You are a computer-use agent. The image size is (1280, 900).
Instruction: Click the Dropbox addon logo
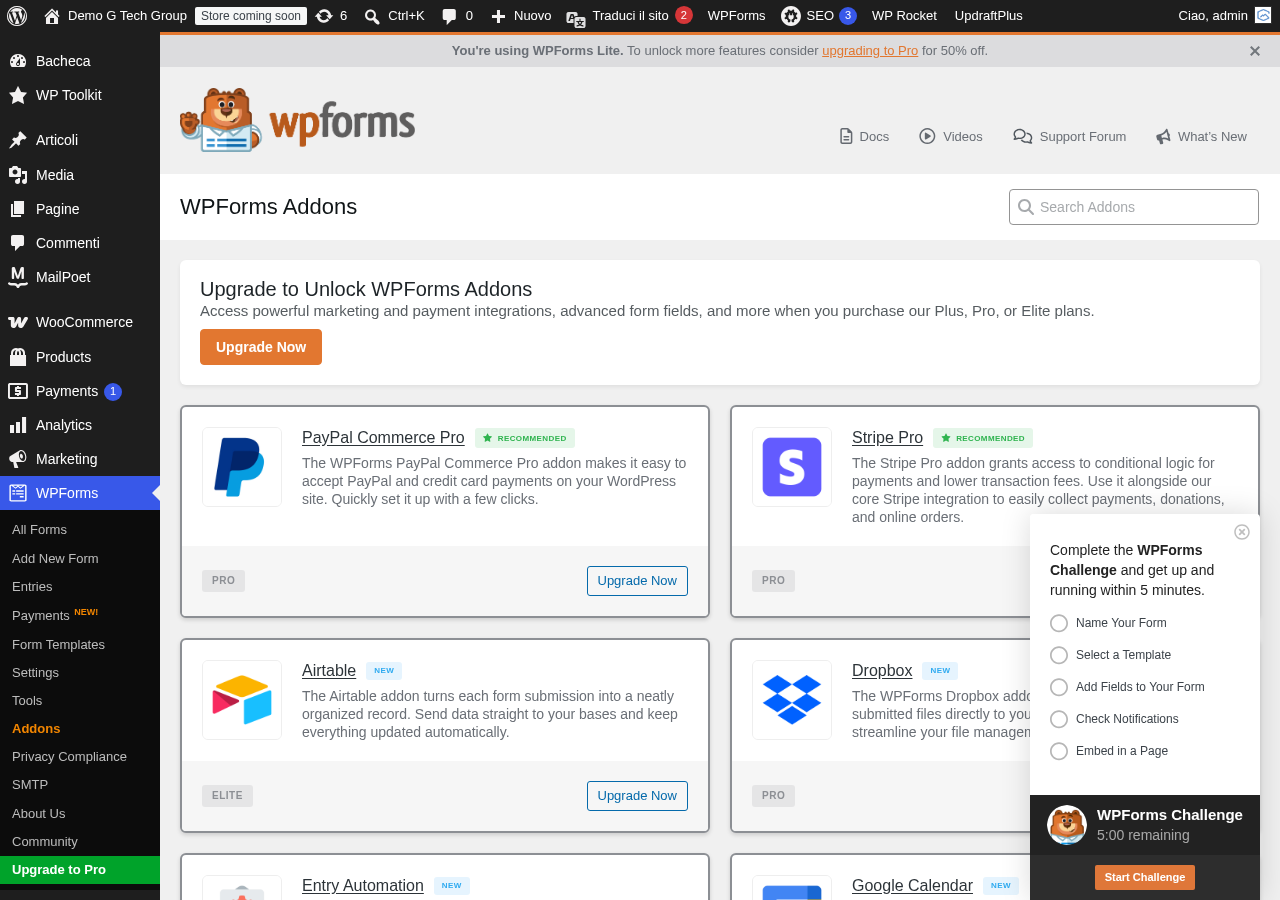pos(792,700)
